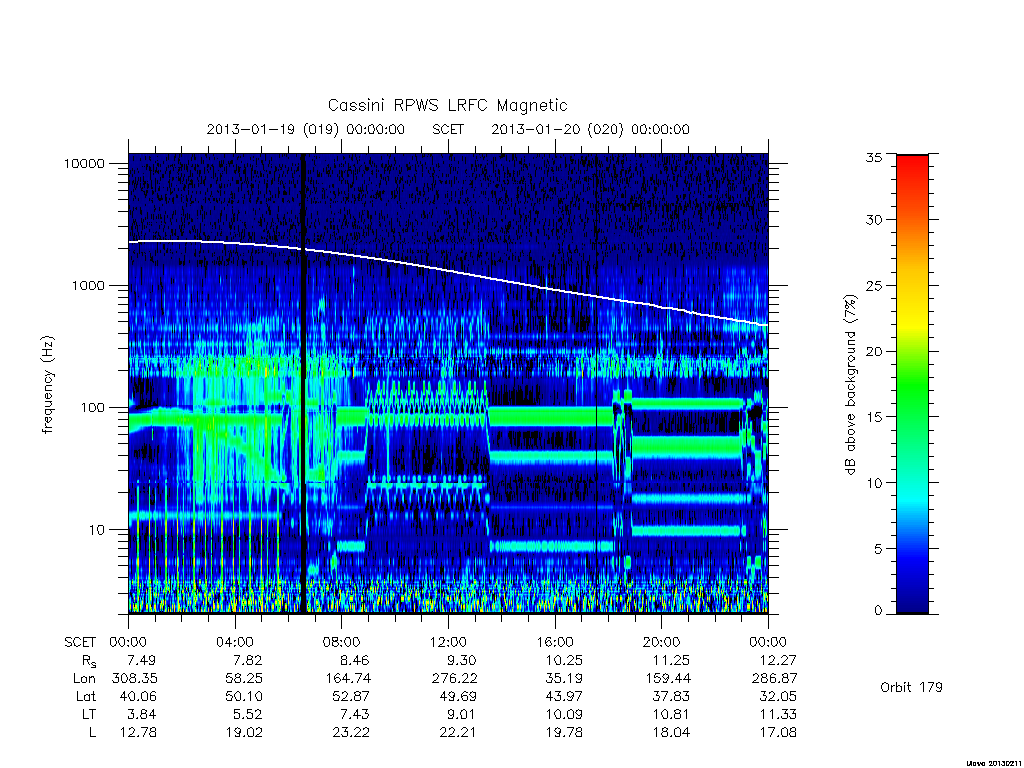This screenshot has height=768, width=1024.
Task: Click the end time '2013-01-20 (020) 00:00:00'
Action: (590, 129)
